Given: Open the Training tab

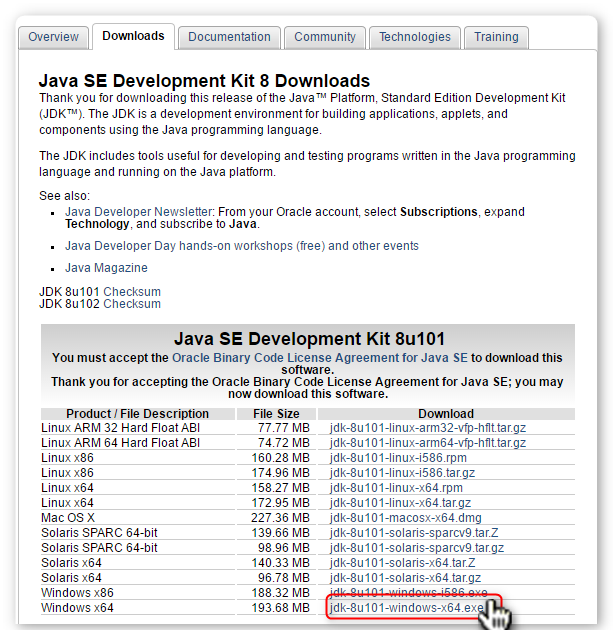Looking at the screenshot, I should coord(497,37).
